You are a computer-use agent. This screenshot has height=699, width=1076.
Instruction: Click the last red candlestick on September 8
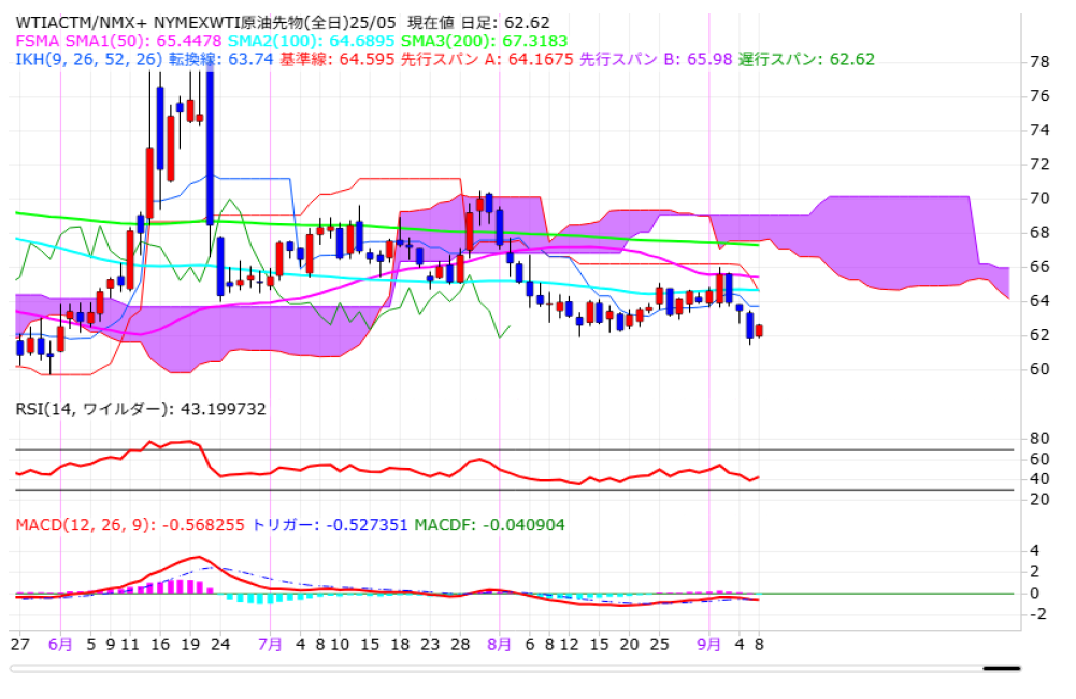[759, 331]
